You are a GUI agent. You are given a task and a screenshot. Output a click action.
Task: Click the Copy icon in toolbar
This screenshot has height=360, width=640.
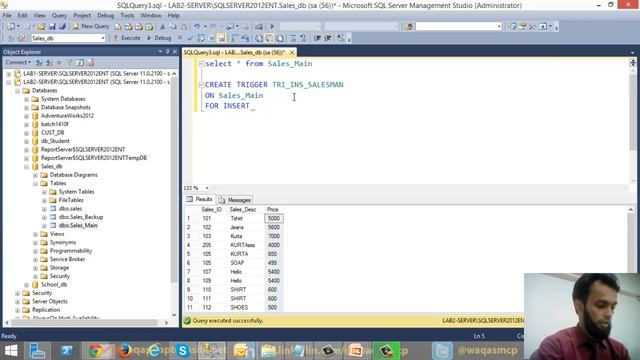click(173, 26)
